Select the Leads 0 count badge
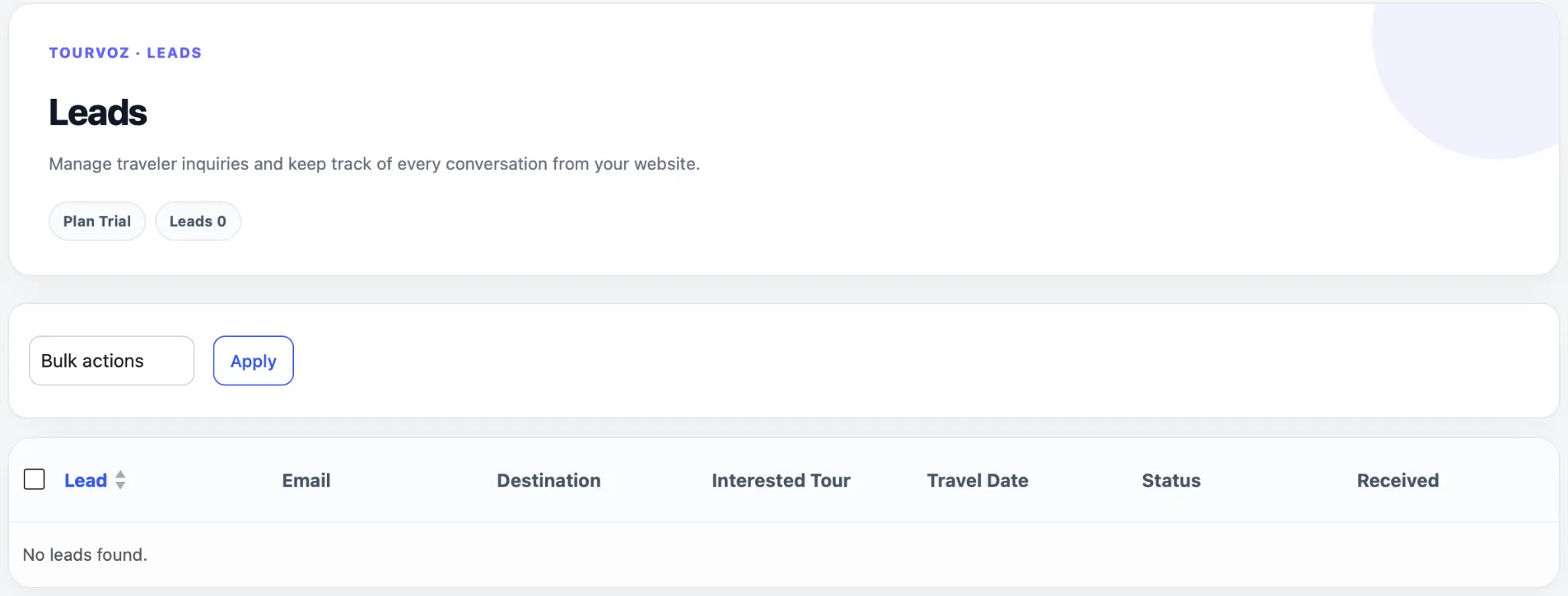 tap(198, 221)
